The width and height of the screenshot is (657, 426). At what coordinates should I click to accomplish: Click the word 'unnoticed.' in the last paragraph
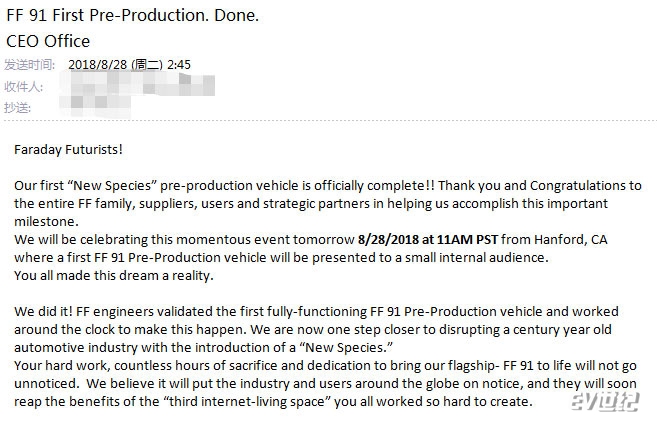46,384
